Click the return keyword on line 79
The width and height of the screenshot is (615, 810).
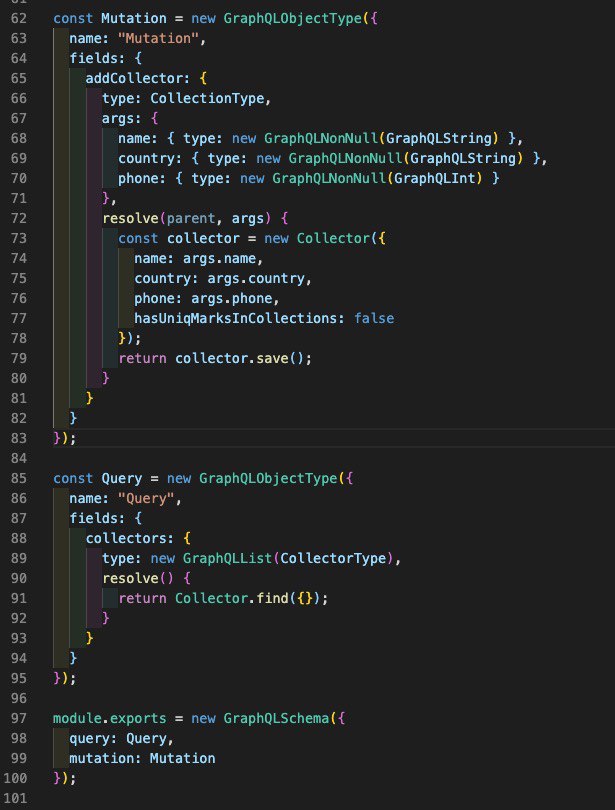(142, 358)
